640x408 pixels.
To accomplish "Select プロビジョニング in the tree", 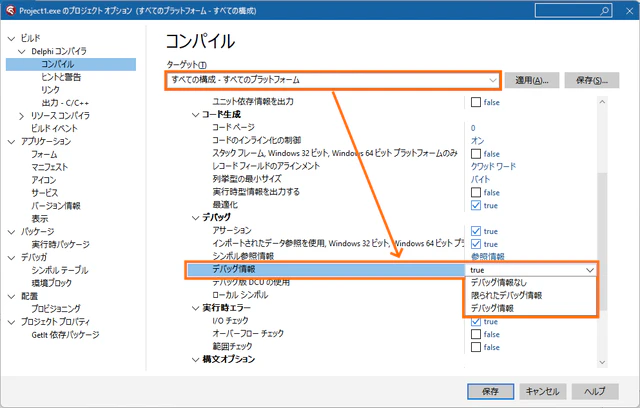I will pyautogui.click(x=56, y=309).
